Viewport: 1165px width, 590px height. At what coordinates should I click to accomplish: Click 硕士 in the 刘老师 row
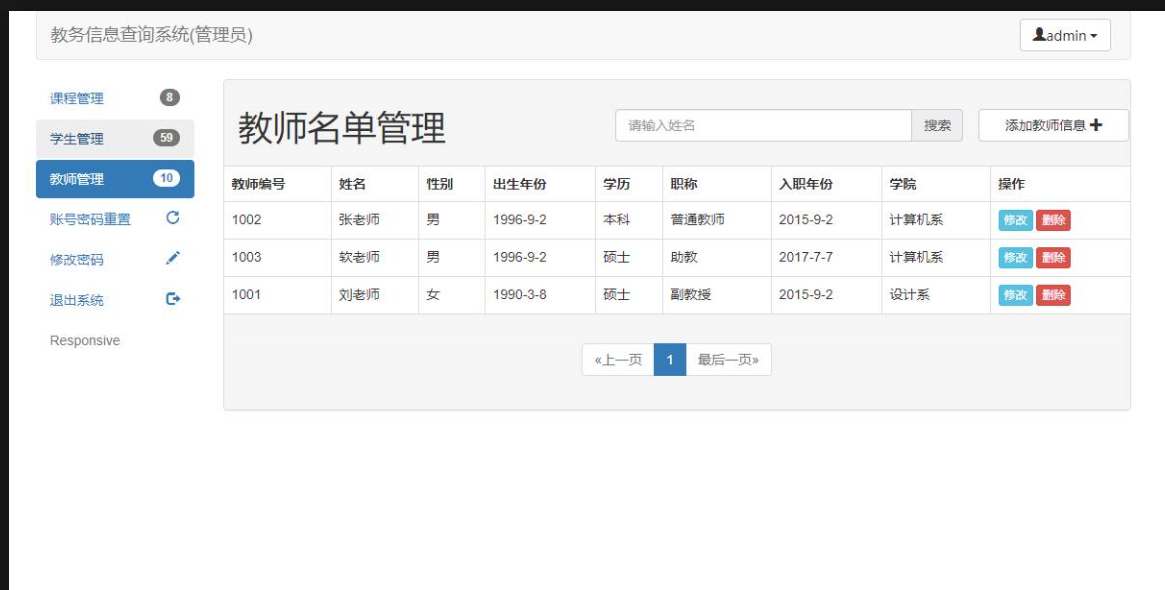point(617,294)
